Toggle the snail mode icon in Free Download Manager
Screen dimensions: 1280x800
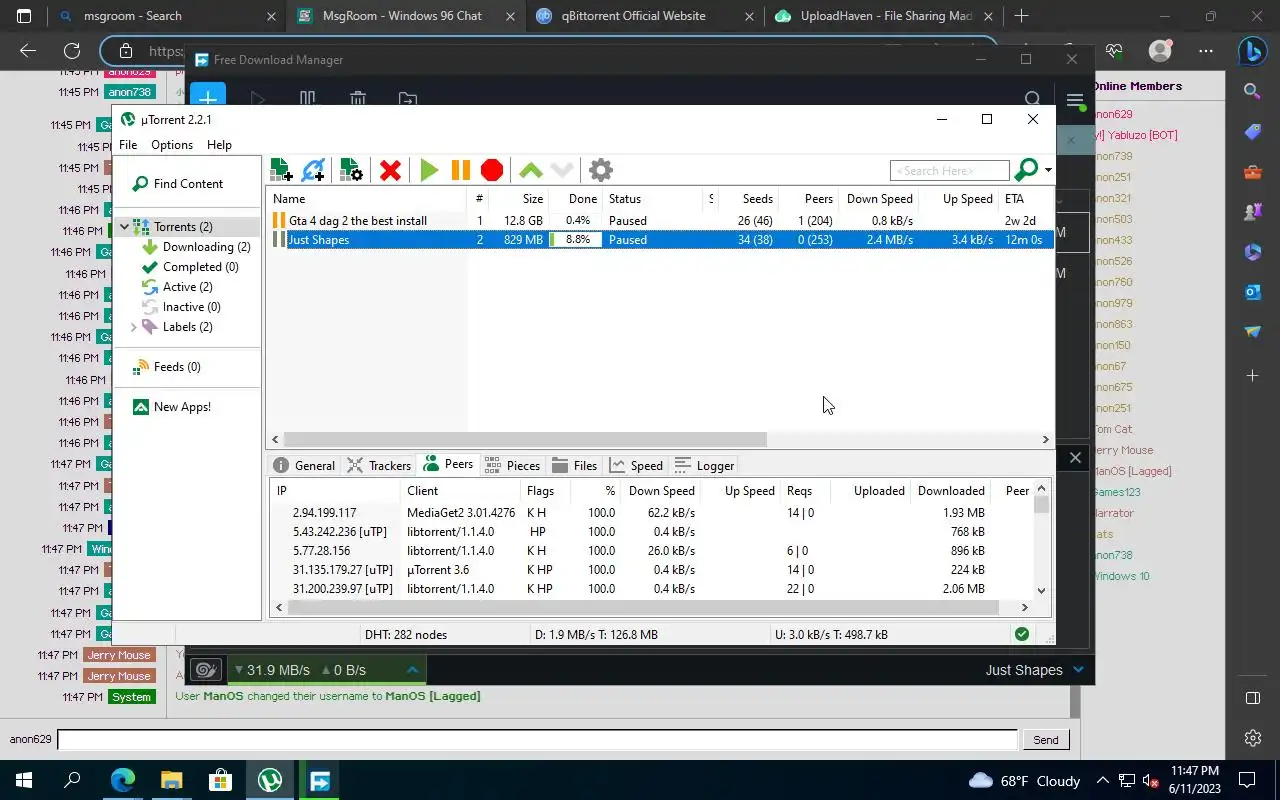(205, 670)
